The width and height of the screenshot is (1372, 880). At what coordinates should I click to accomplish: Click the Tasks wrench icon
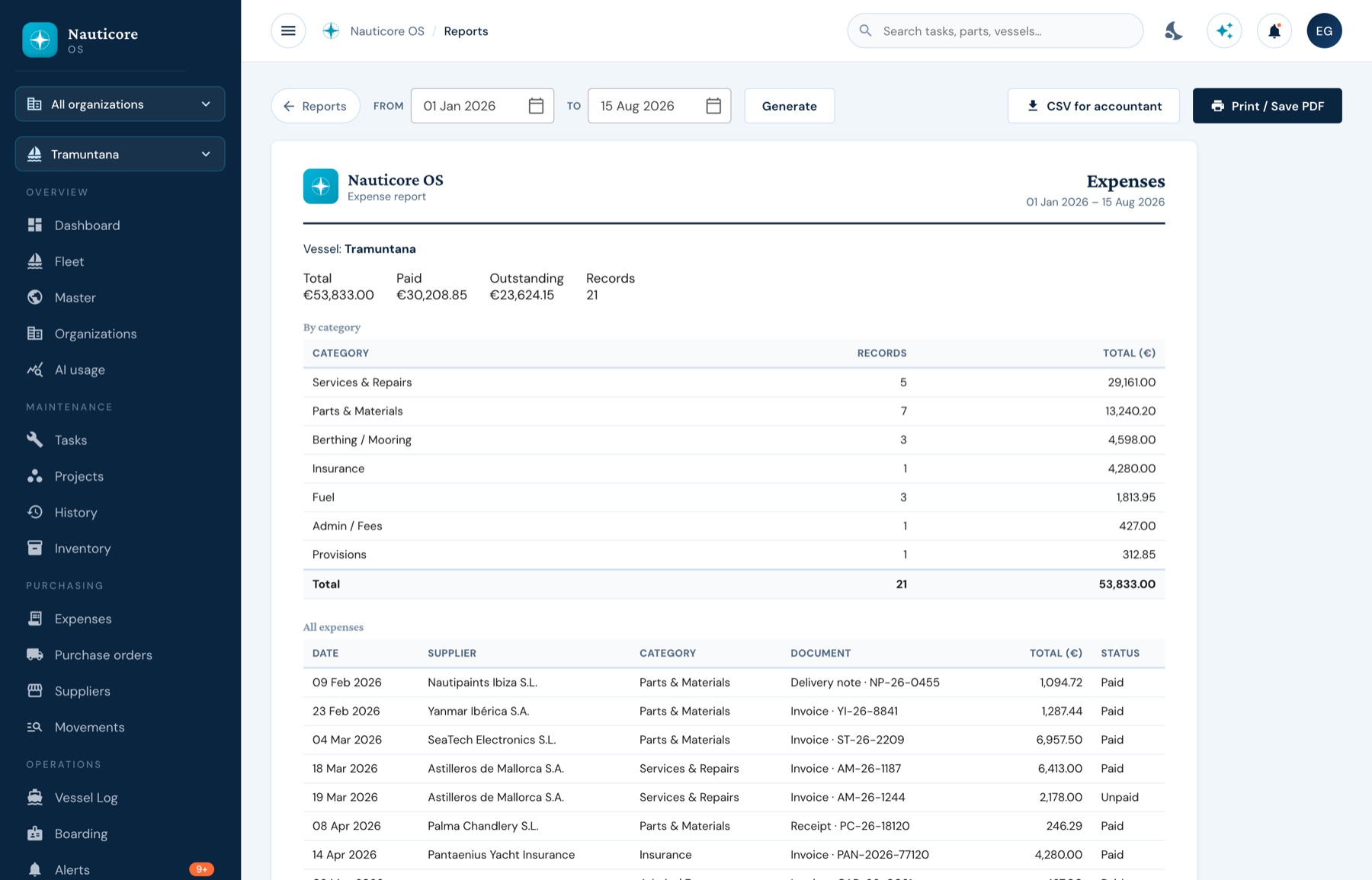pos(35,440)
